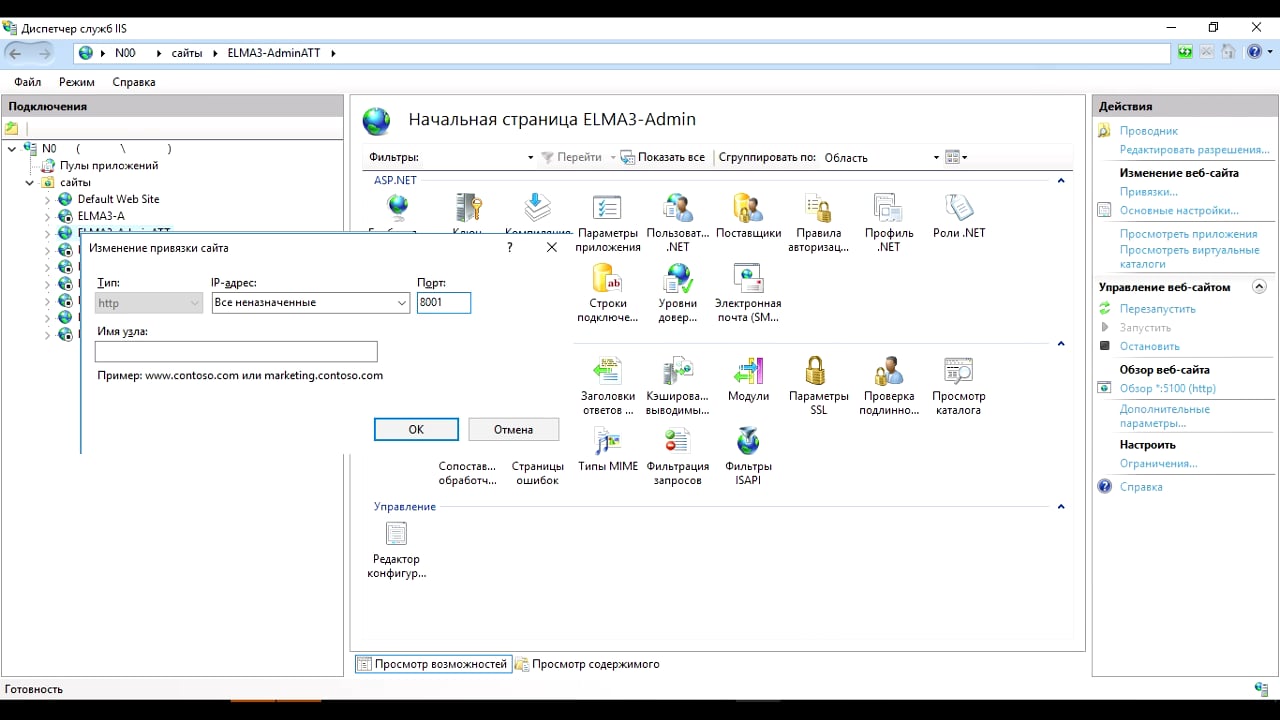
Task: Open the Модули feature icon
Action: [x=748, y=379]
